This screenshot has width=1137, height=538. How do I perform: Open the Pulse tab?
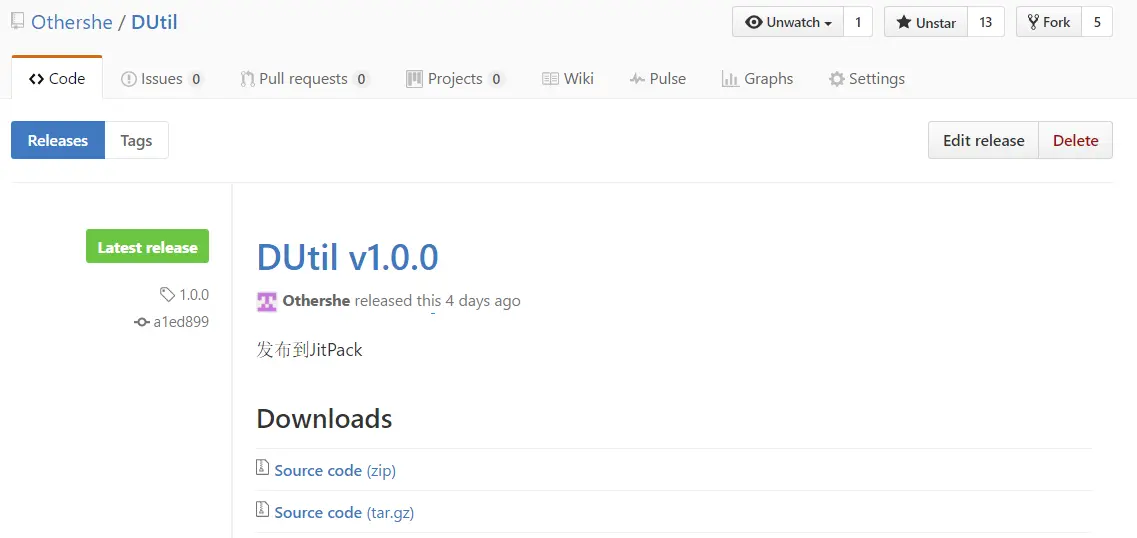click(x=658, y=78)
